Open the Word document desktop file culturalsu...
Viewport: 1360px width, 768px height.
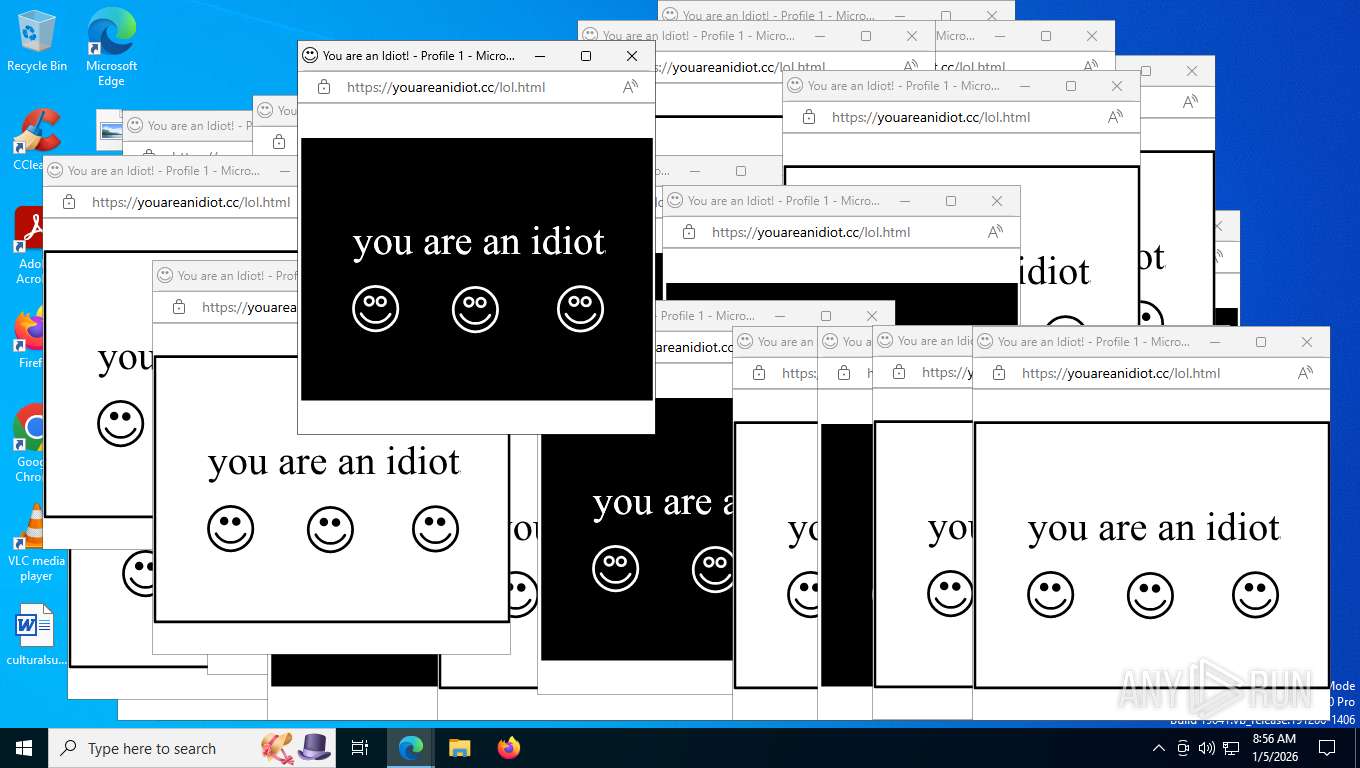point(36,634)
